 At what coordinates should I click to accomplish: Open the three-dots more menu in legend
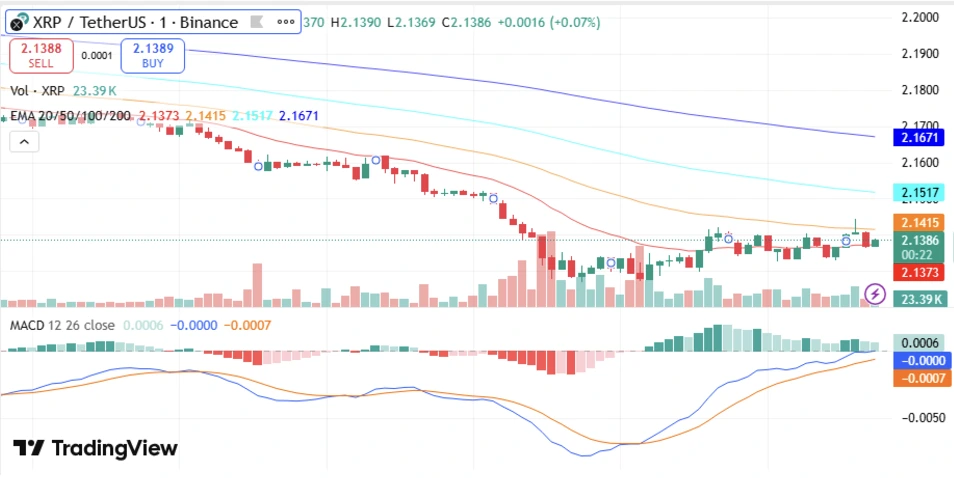(x=285, y=22)
